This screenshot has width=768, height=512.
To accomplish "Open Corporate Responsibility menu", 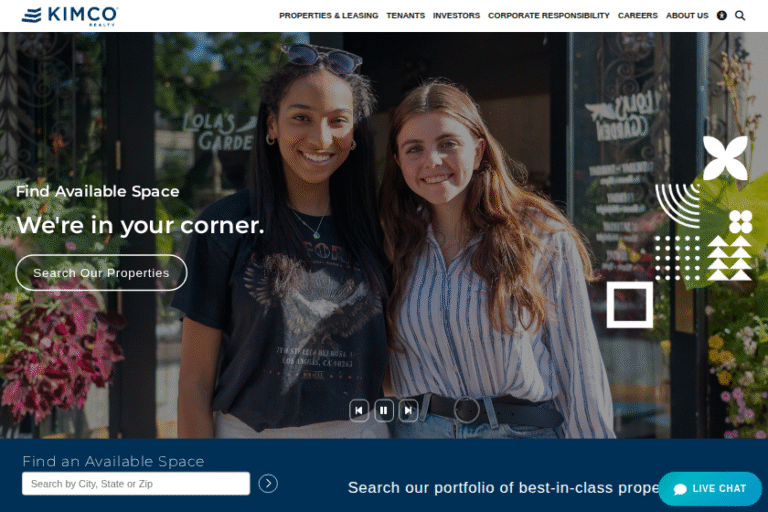I will pyautogui.click(x=549, y=16).
